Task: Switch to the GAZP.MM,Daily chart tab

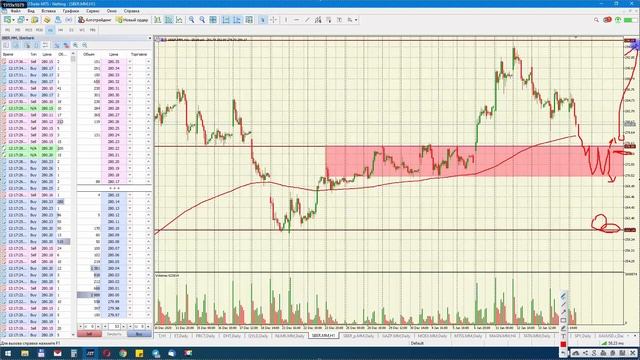Action: pyautogui.click(x=396, y=336)
